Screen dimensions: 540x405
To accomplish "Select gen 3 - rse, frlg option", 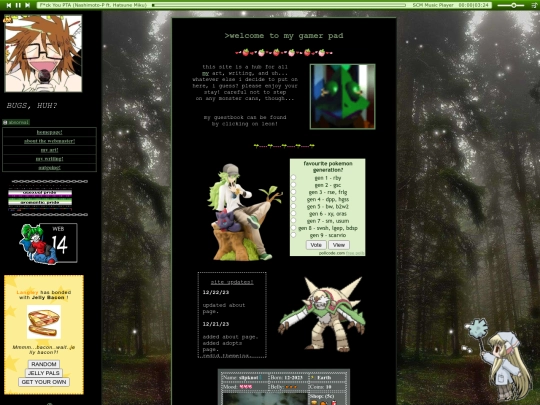I will 293,192.
